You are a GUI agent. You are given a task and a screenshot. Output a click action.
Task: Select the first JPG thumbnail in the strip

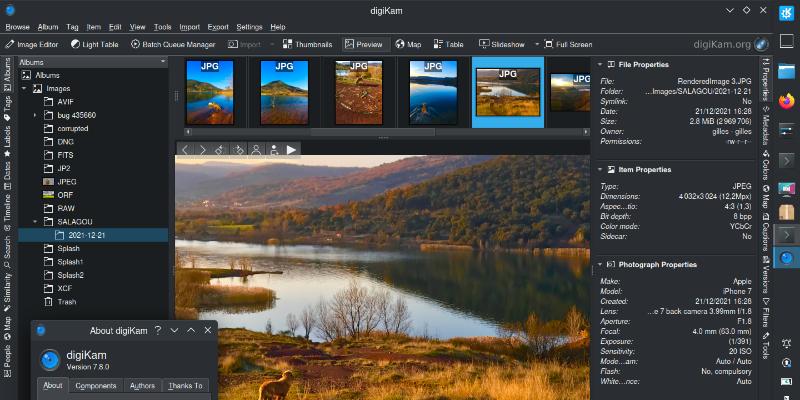[x=210, y=91]
